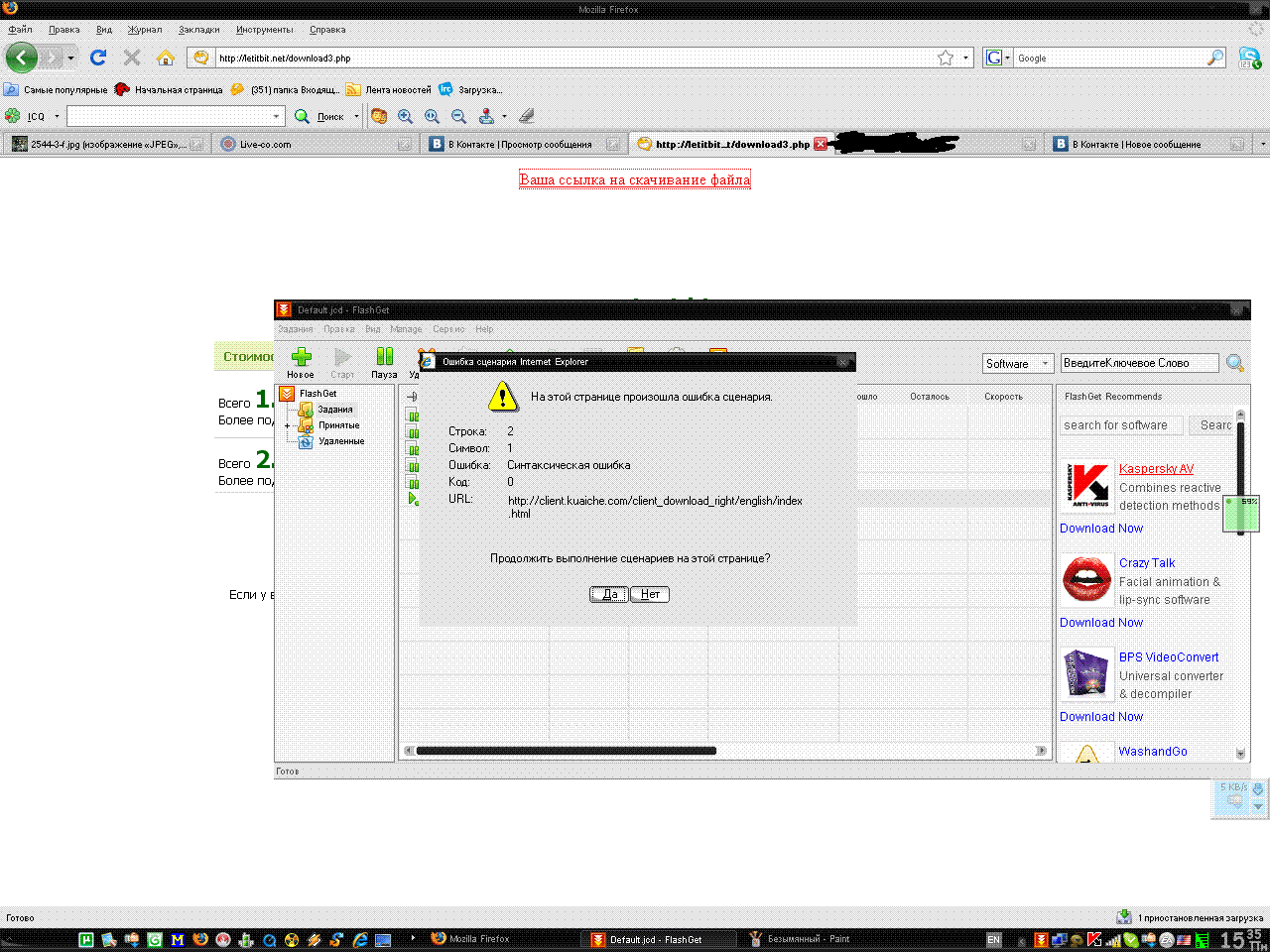The height and width of the screenshot is (952, 1270).
Task: Expand the 'Принятые' tree node
Action: click(x=287, y=425)
